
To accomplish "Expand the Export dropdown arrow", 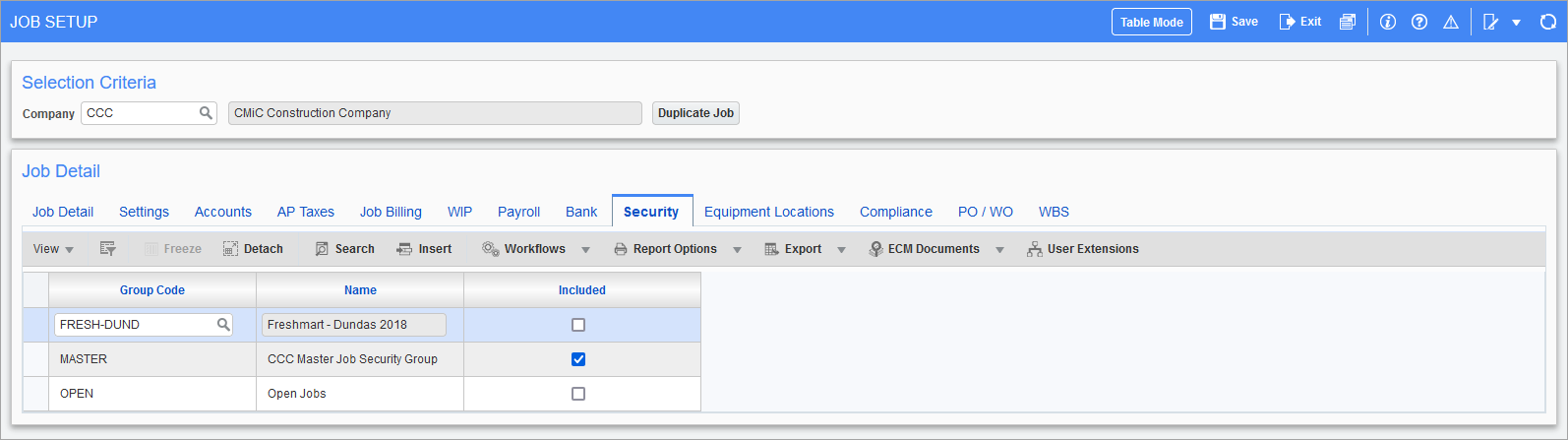I will (842, 250).
